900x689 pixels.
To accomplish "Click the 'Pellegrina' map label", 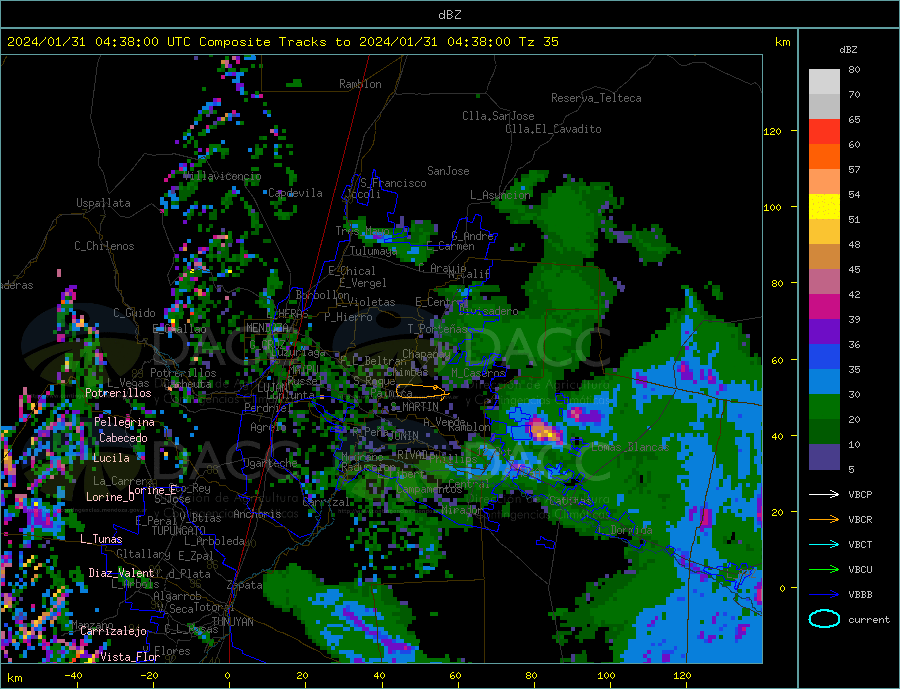I will 124,422.
